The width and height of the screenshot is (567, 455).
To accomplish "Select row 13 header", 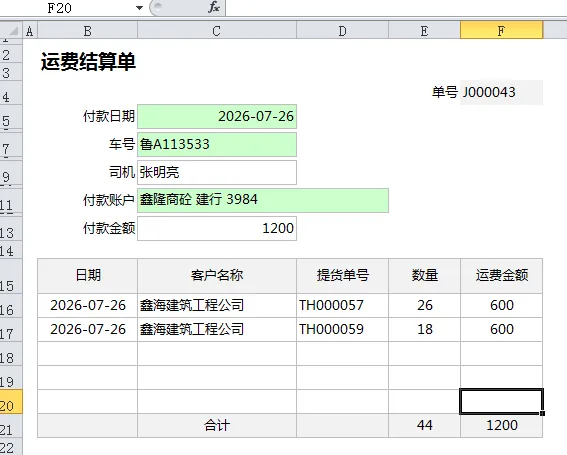I will 11,230.
